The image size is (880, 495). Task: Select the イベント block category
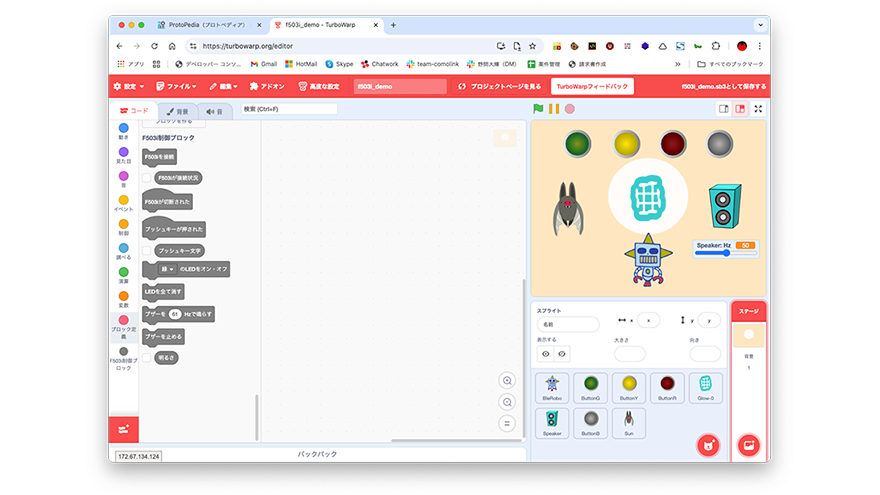coord(123,203)
